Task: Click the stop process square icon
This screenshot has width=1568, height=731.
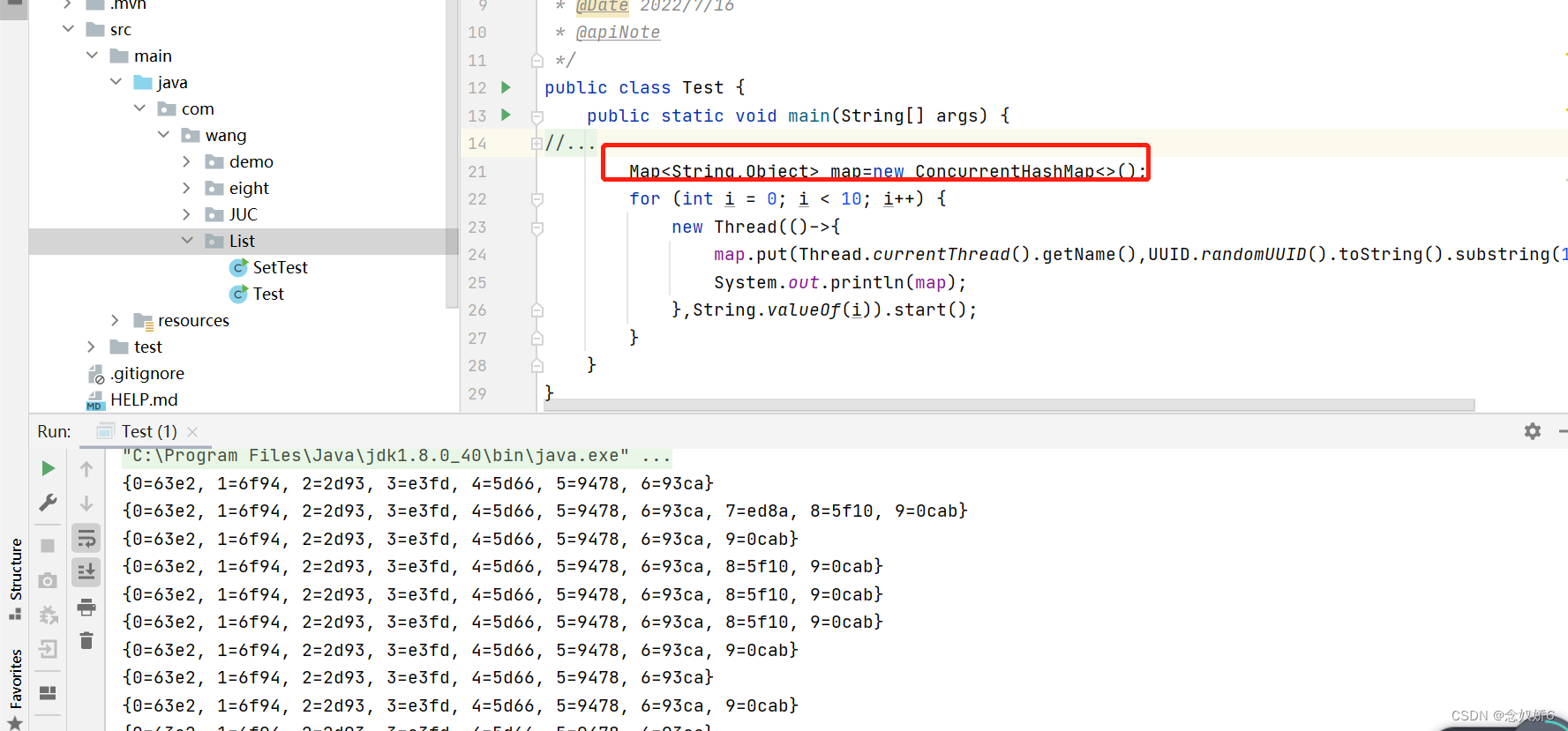Action: coord(49,546)
